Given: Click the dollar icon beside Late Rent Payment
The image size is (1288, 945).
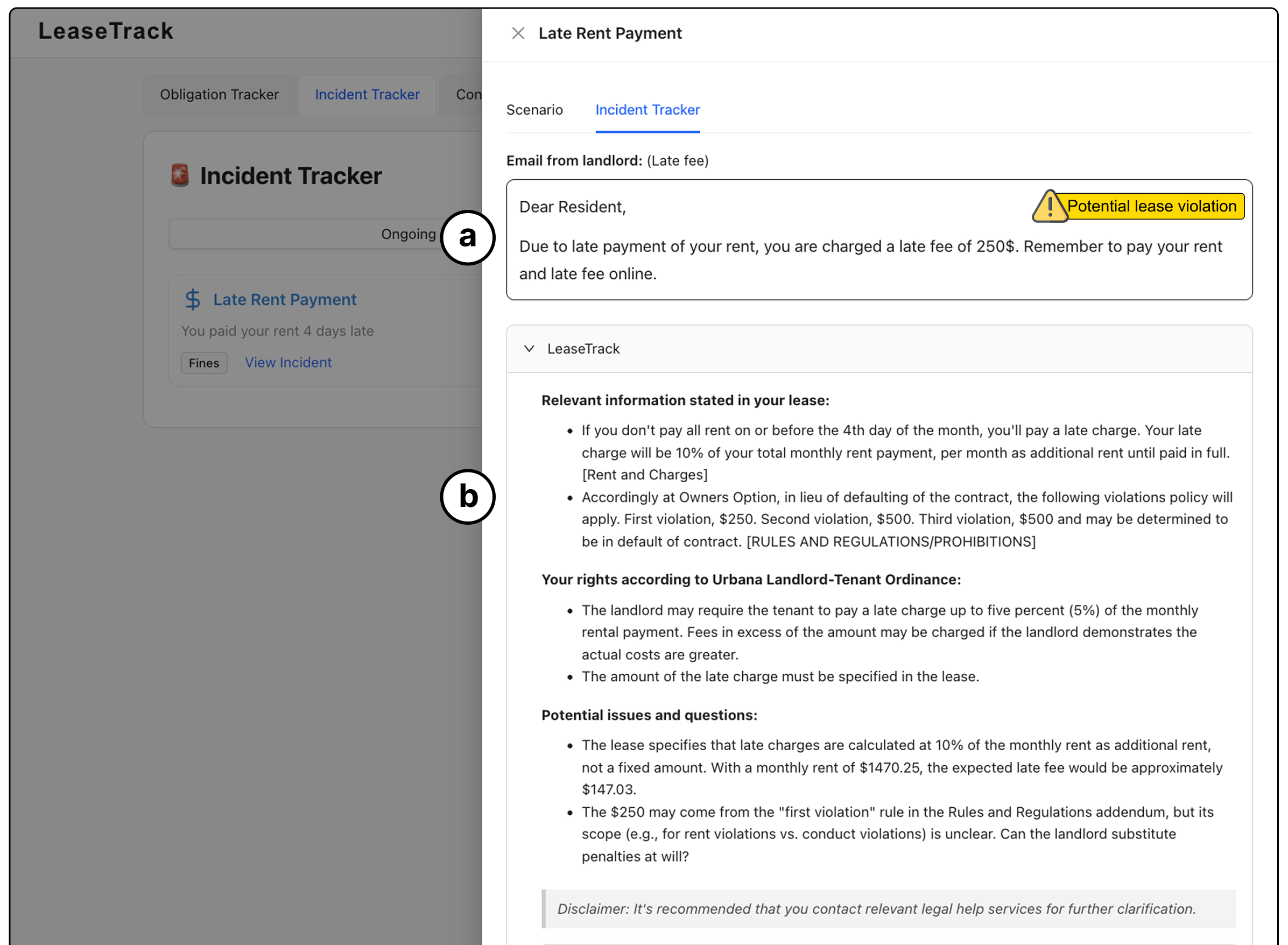Looking at the screenshot, I should pos(193,299).
